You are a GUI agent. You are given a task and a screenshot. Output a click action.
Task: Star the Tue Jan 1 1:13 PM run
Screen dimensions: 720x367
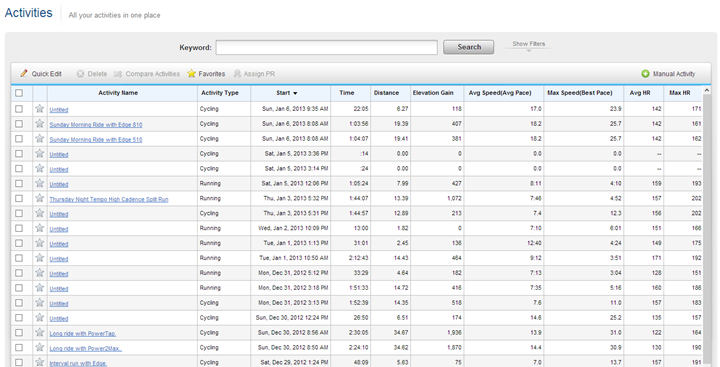tap(39, 243)
